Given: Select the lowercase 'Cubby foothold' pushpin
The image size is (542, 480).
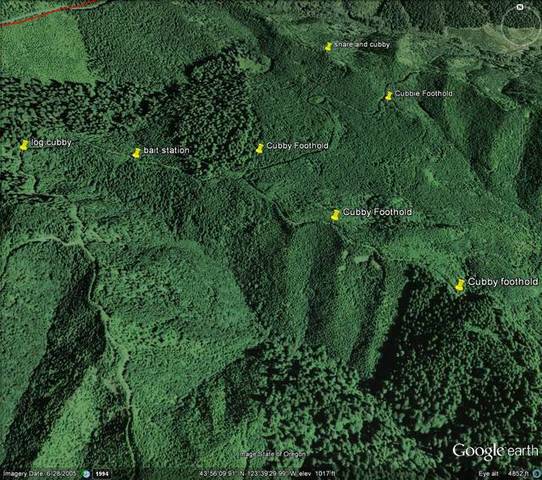Looking at the screenshot, I should (459, 285).
